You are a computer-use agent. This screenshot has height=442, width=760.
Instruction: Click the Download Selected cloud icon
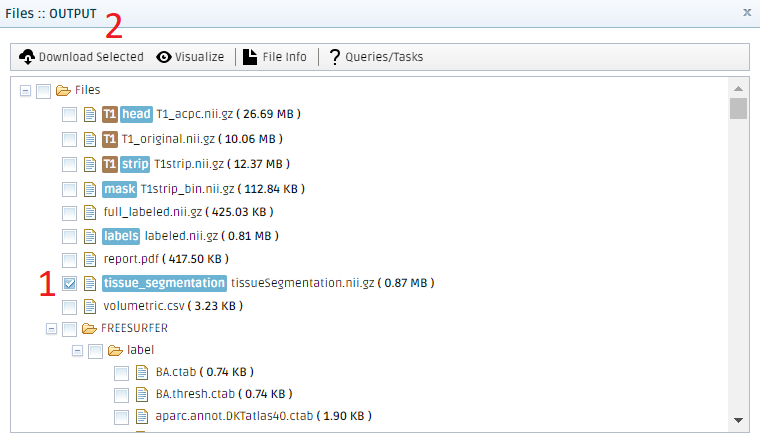(27, 57)
